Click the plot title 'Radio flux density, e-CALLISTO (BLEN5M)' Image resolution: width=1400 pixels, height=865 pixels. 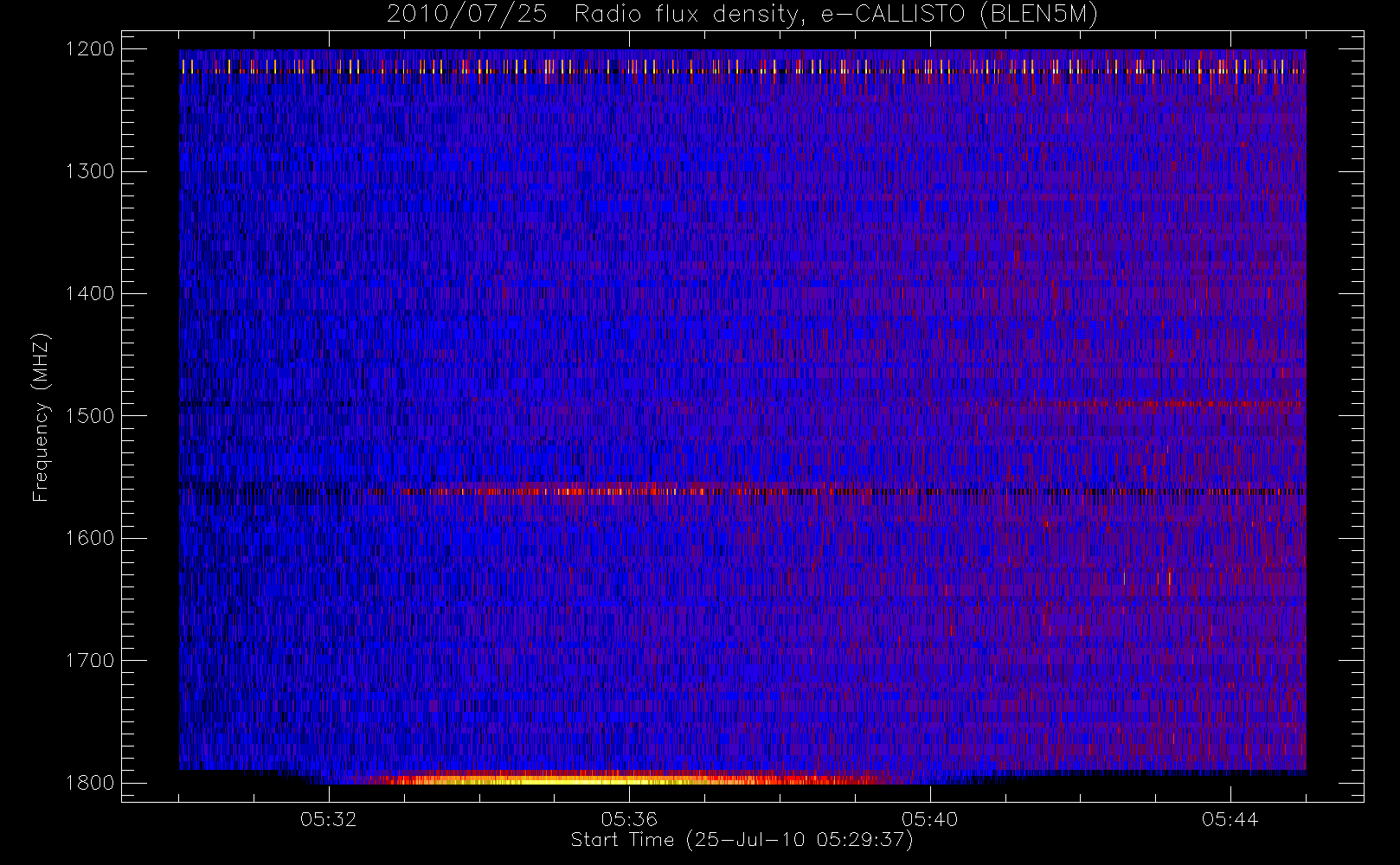836,15
